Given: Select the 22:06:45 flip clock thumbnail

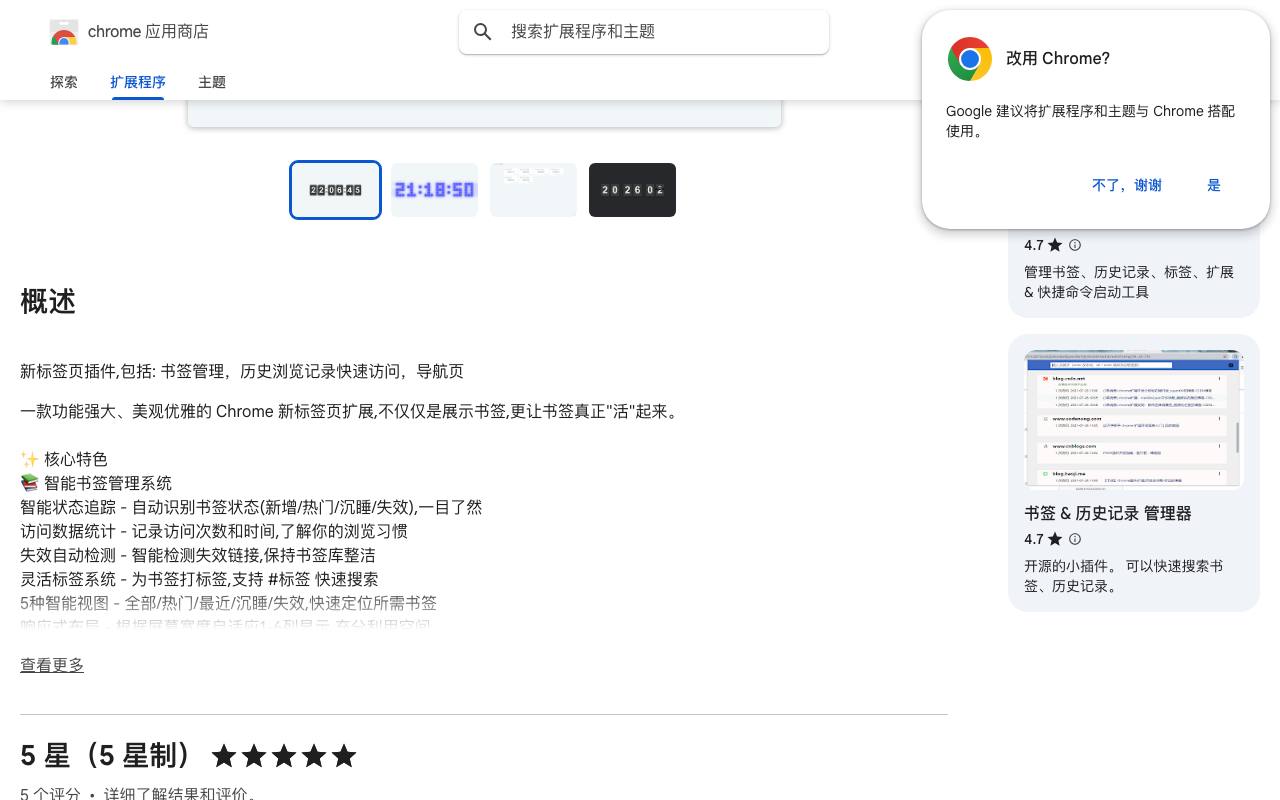Looking at the screenshot, I should 335,190.
